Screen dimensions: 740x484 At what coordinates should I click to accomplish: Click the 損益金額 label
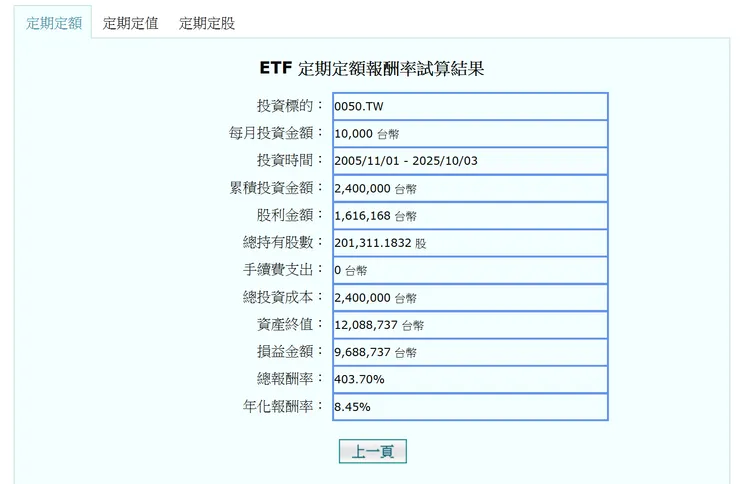[x=290, y=351]
